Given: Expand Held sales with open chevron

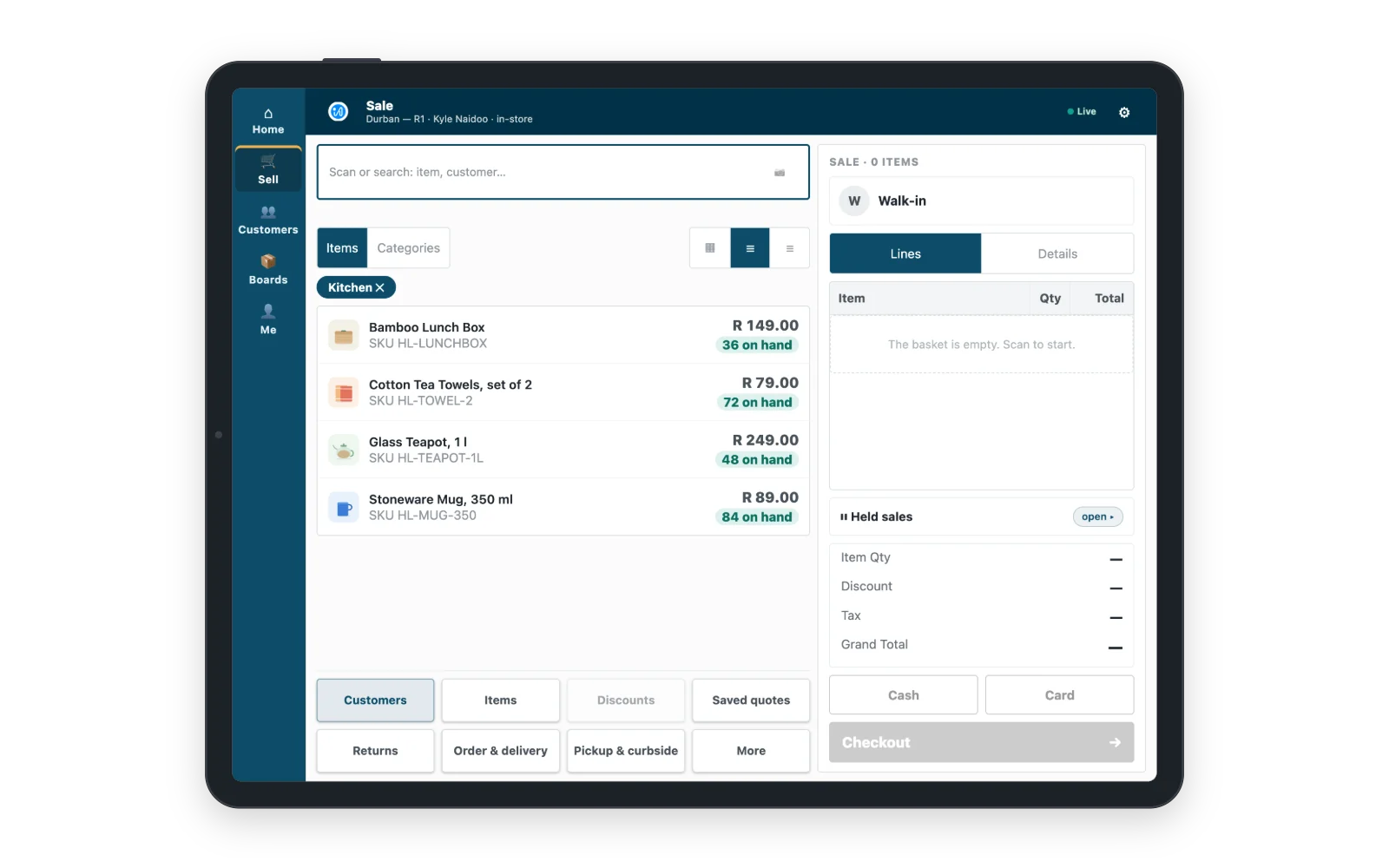Looking at the screenshot, I should (1098, 516).
